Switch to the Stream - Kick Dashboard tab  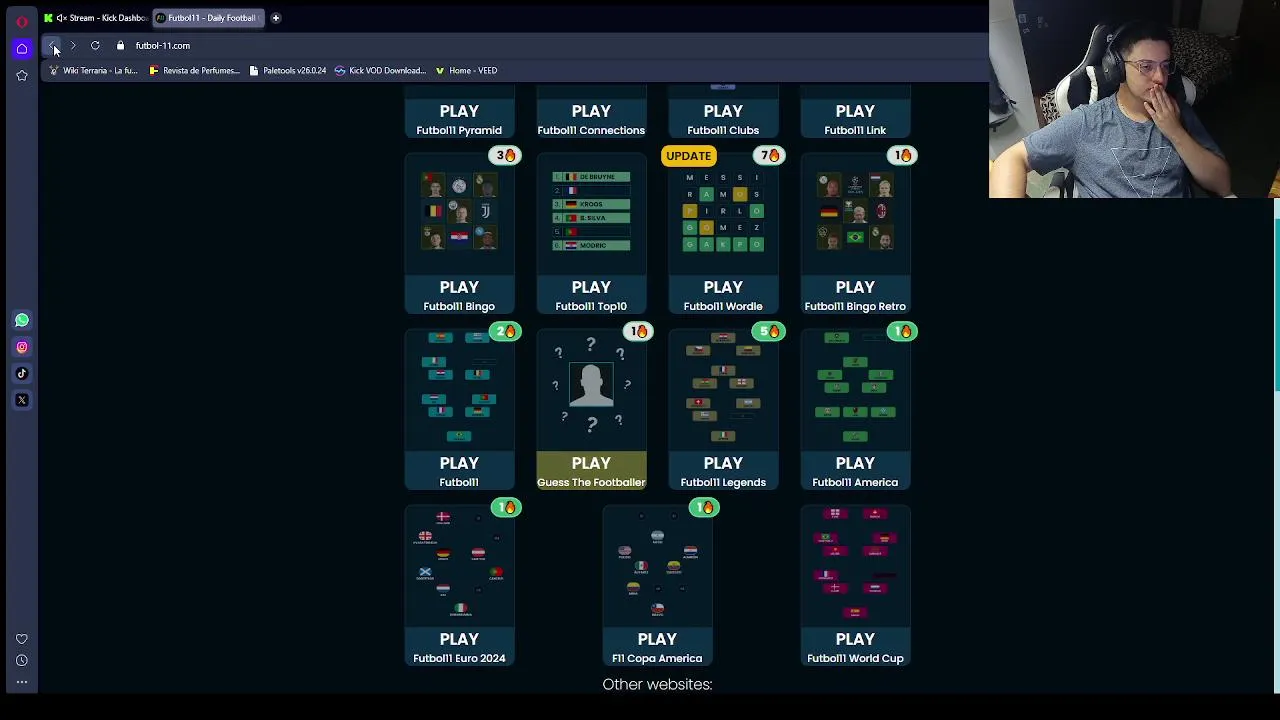(95, 18)
